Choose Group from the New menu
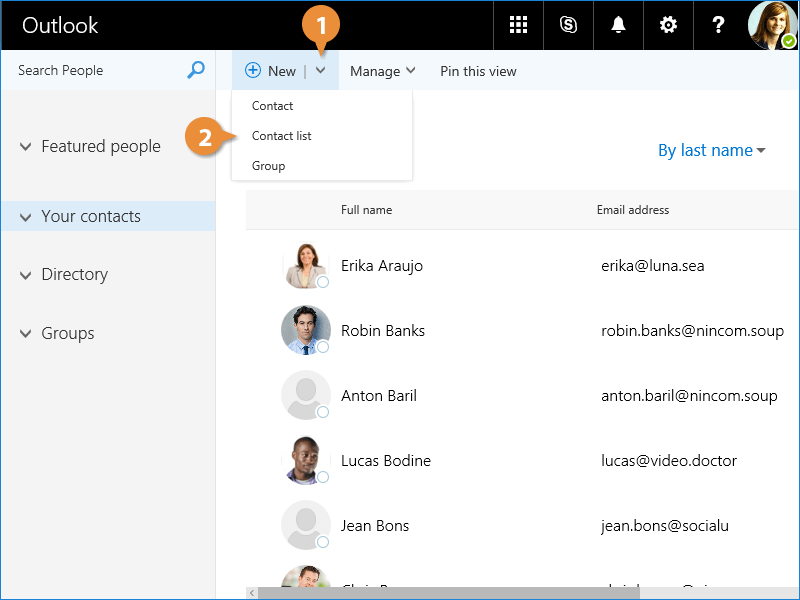 click(268, 166)
